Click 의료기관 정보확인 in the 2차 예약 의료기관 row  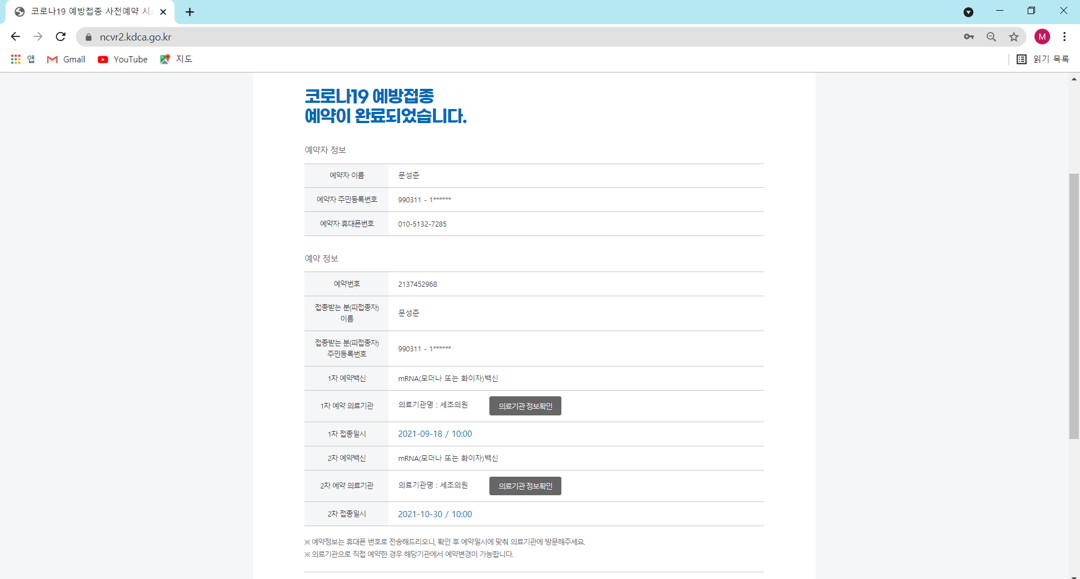[x=525, y=486]
